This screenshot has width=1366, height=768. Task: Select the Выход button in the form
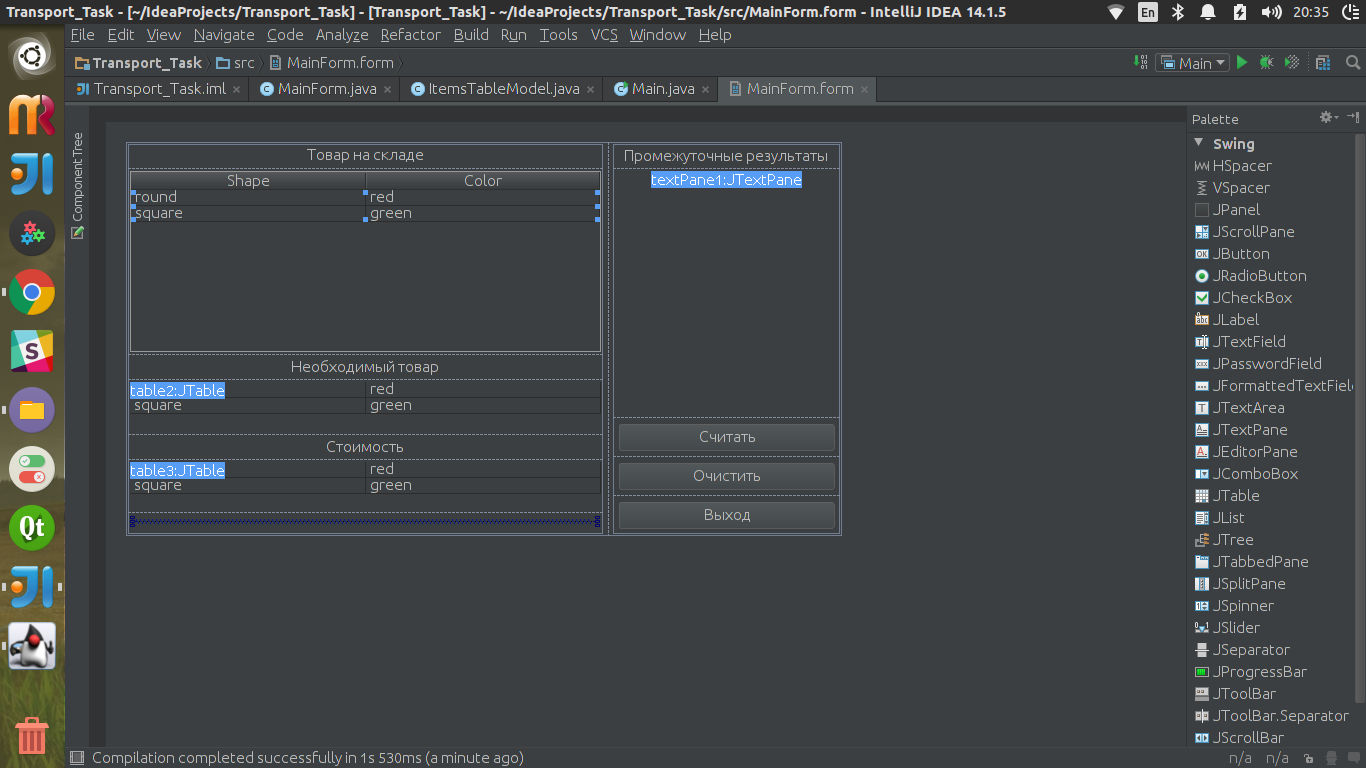click(x=727, y=515)
